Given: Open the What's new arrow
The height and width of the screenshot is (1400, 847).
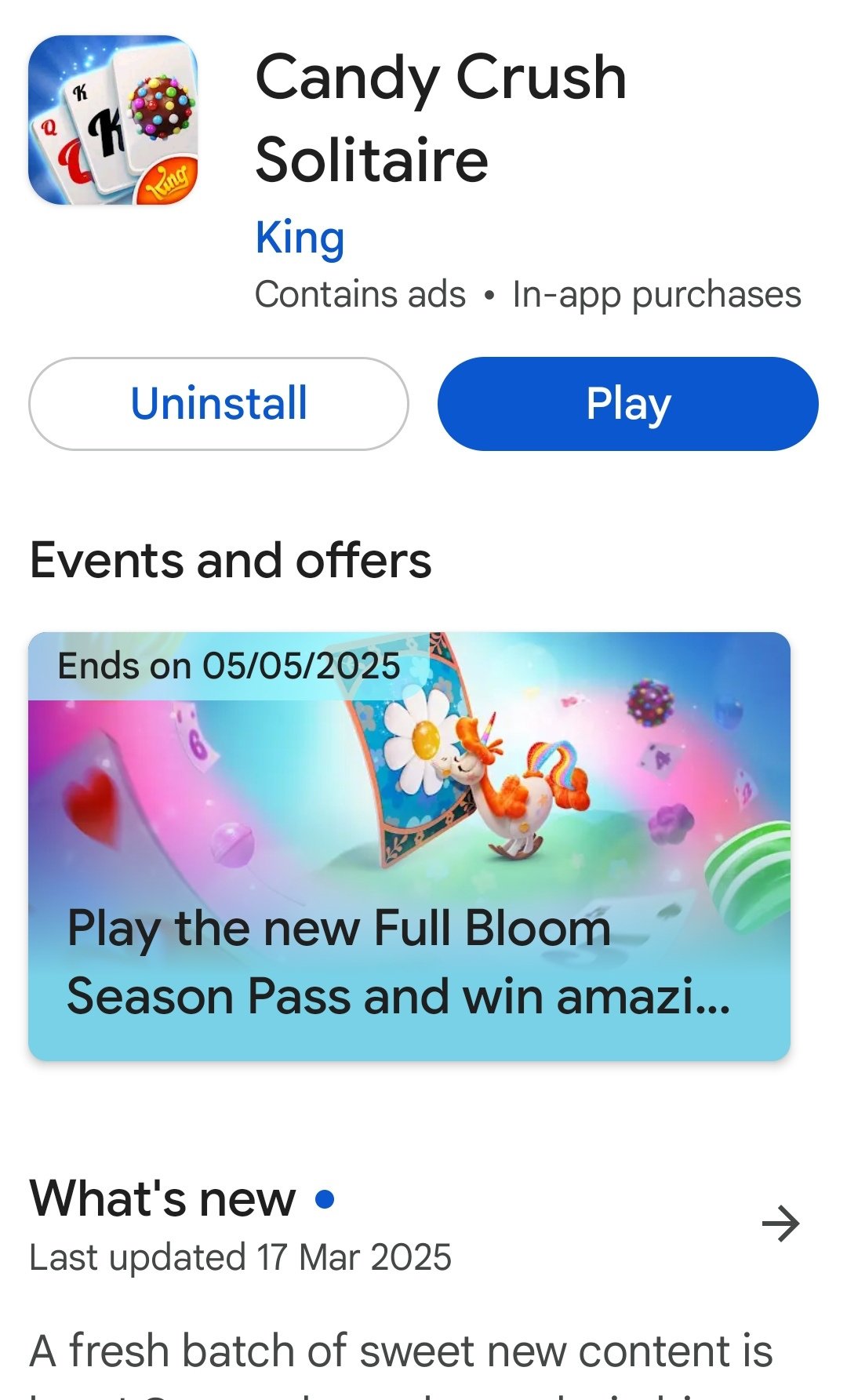Looking at the screenshot, I should (780, 1224).
